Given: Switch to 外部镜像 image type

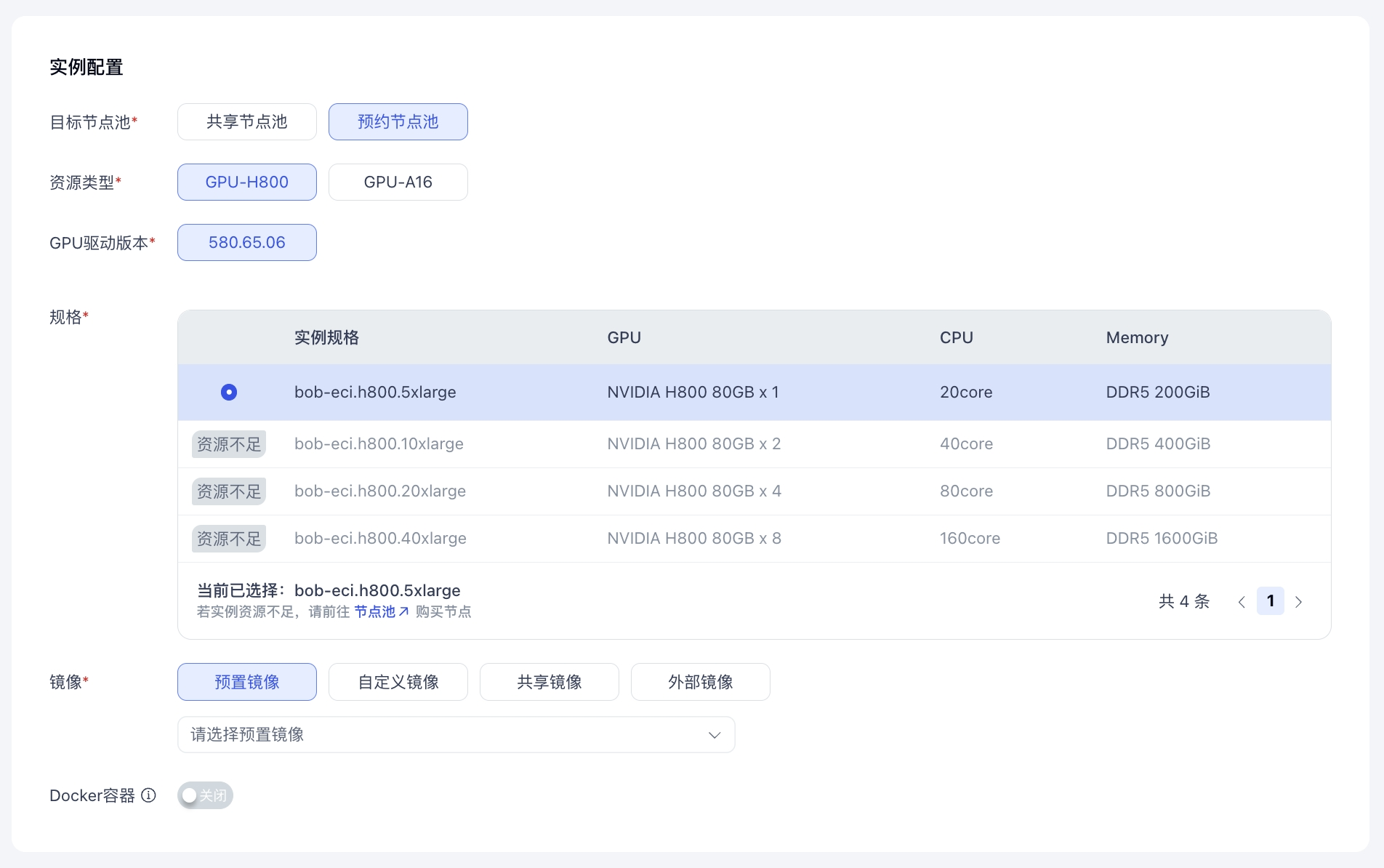Looking at the screenshot, I should point(700,682).
